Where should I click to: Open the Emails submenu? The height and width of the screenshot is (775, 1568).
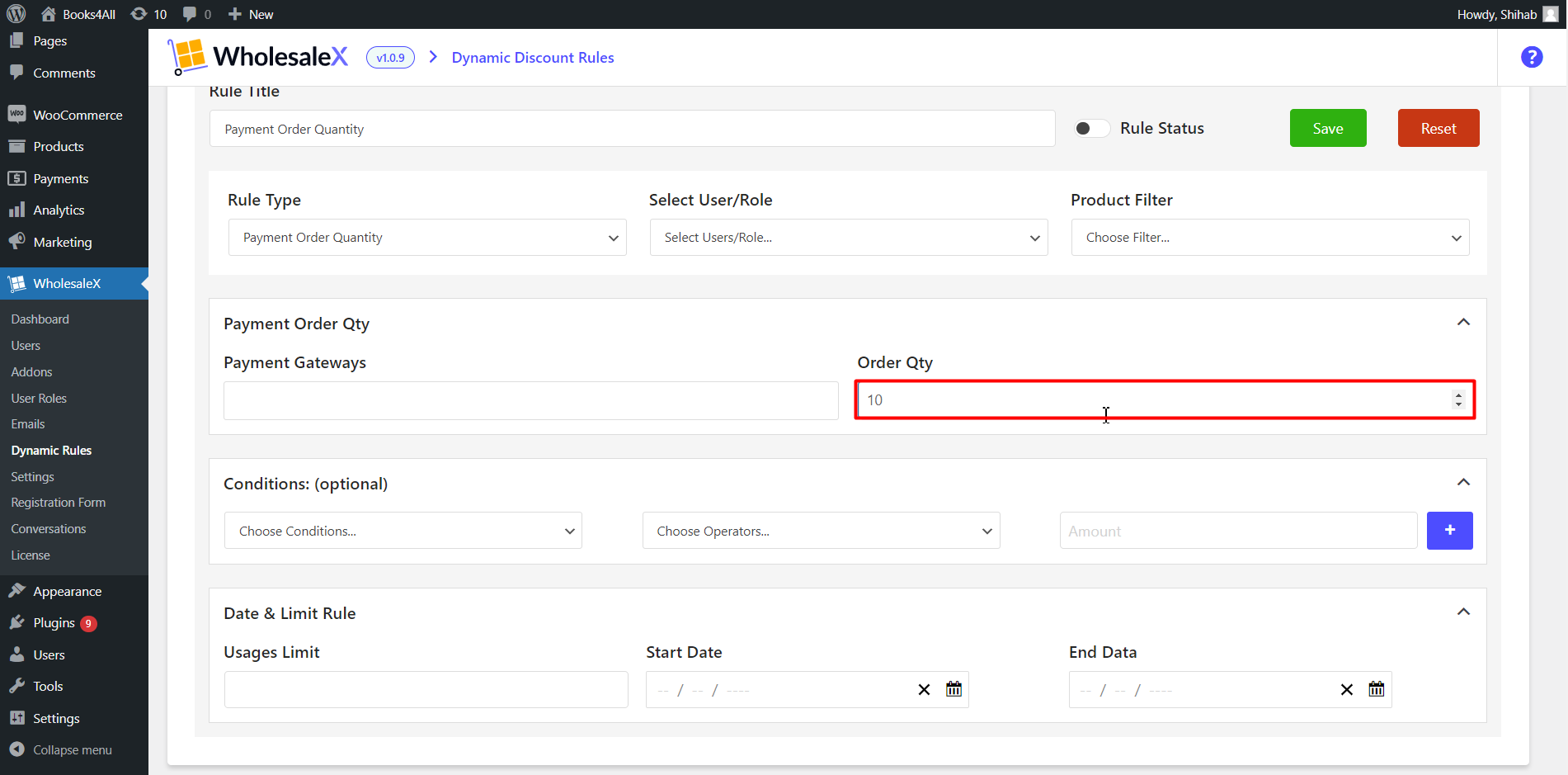(x=28, y=424)
